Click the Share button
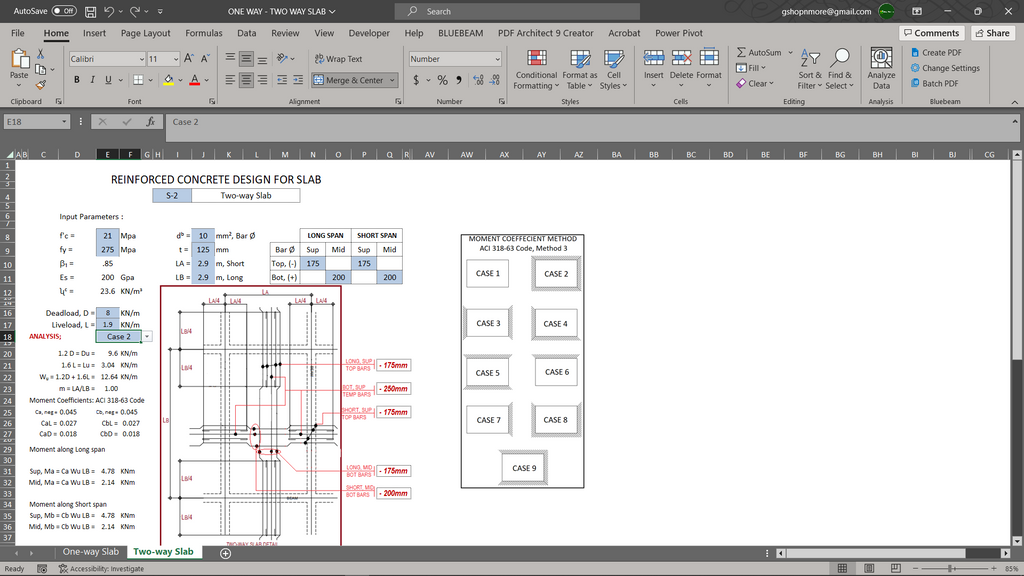The width and height of the screenshot is (1024, 576). (993, 33)
